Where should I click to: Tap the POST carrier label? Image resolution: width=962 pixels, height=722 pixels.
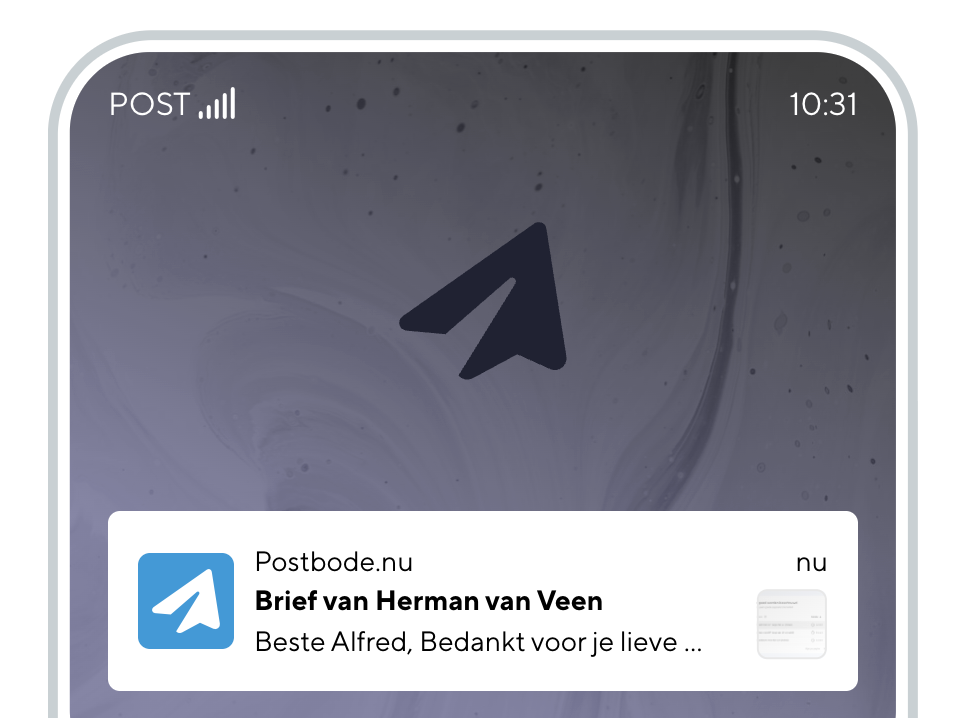coord(150,104)
